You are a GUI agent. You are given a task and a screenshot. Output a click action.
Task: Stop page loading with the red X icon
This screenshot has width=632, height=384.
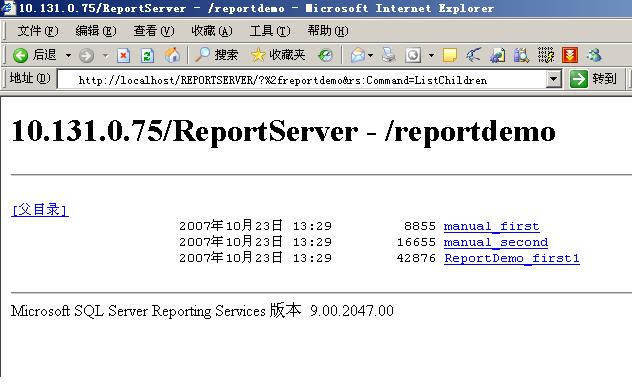(123, 55)
